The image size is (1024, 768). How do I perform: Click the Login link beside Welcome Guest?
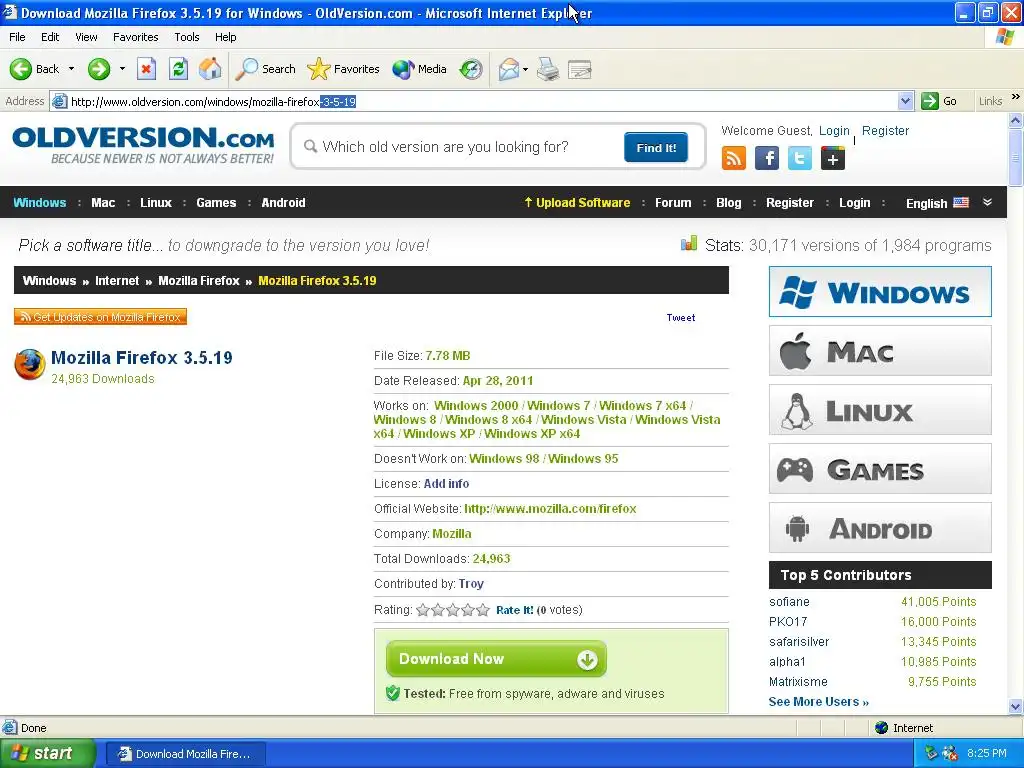click(x=834, y=131)
